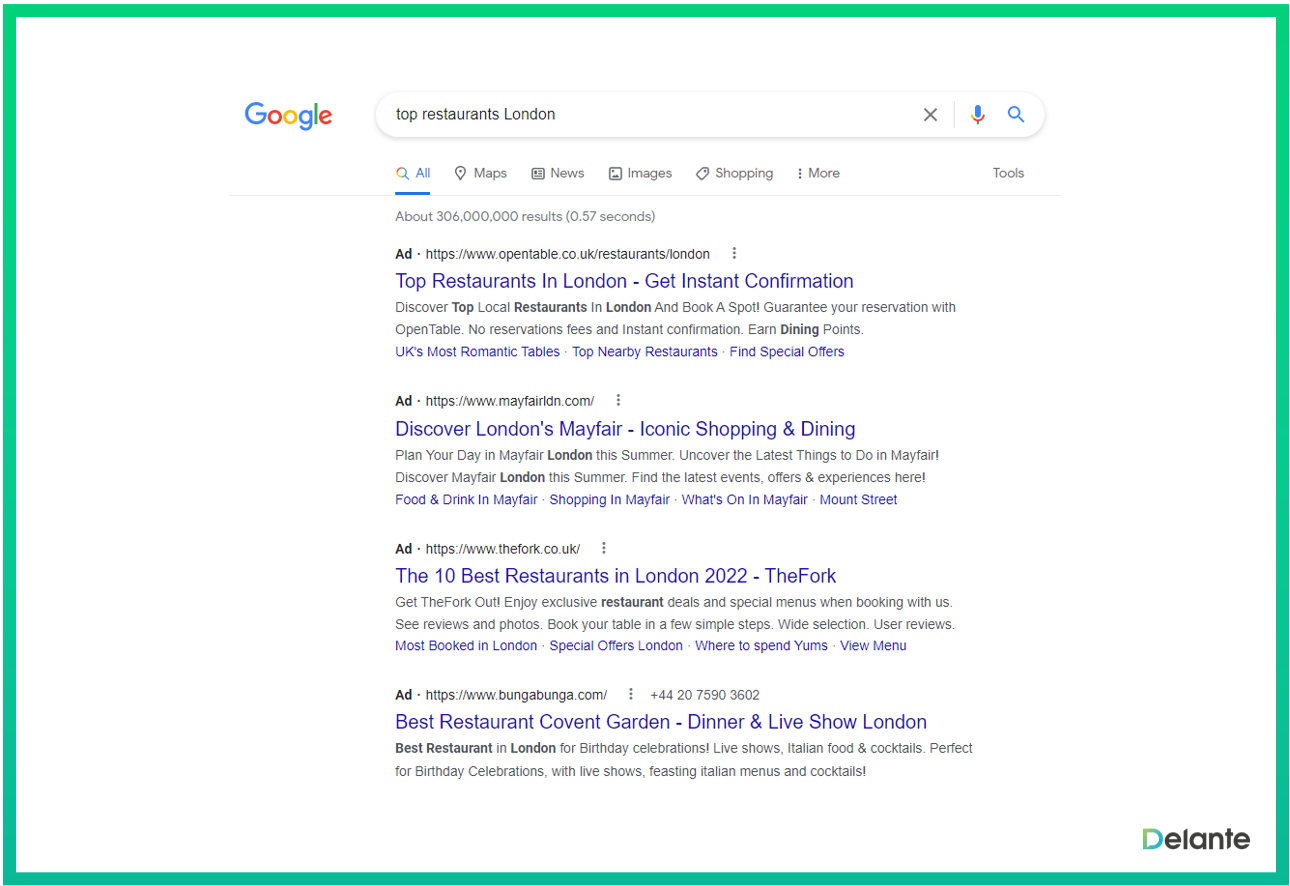Open three-dot menu for Bunga Bunga ad
Screen dimensions: 1290x886
pyautogui.click(x=631, y=695)
